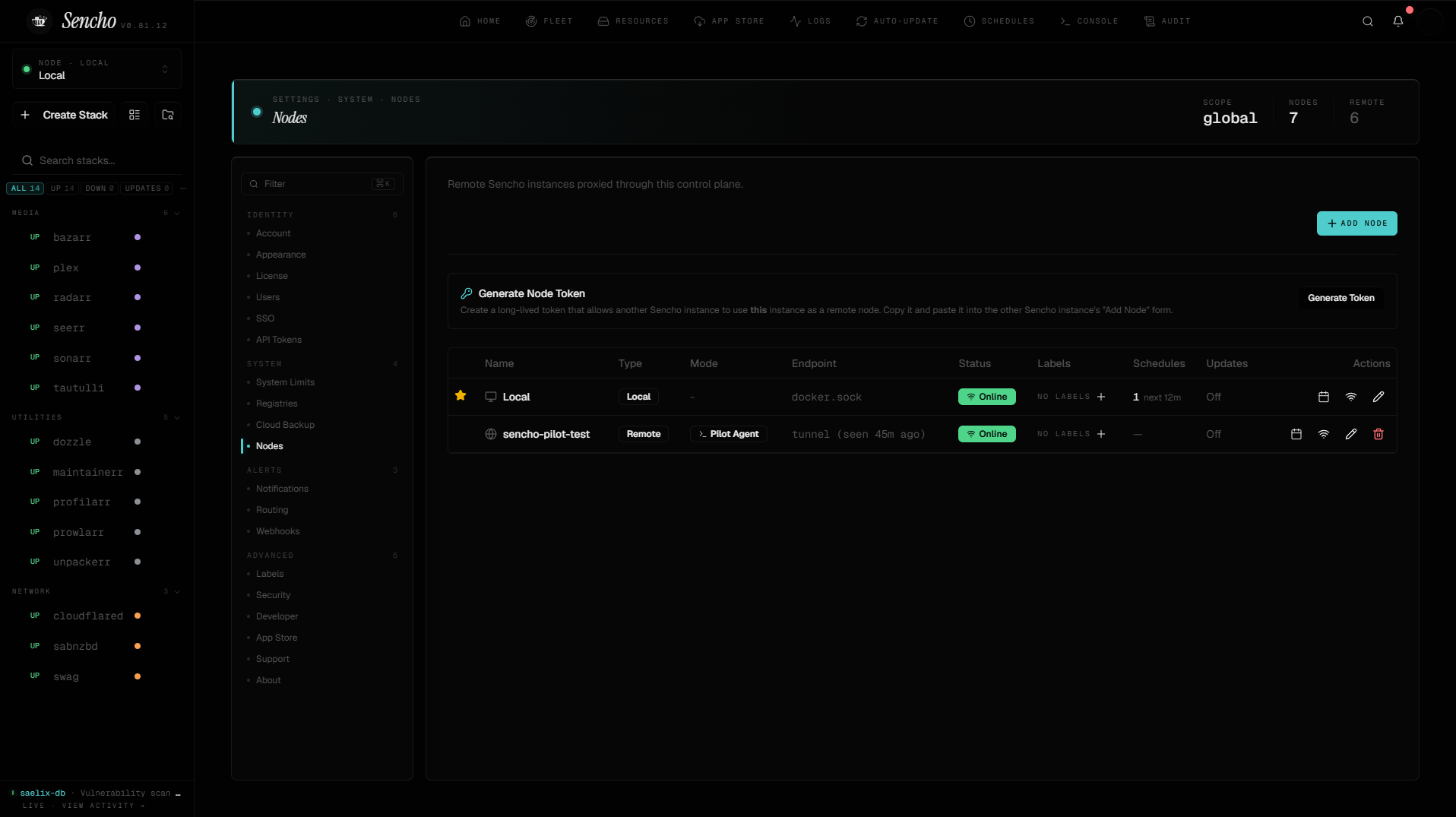Toggle the favorite star on the Local node
This screenshot has width=1456, height=817.
461,395
